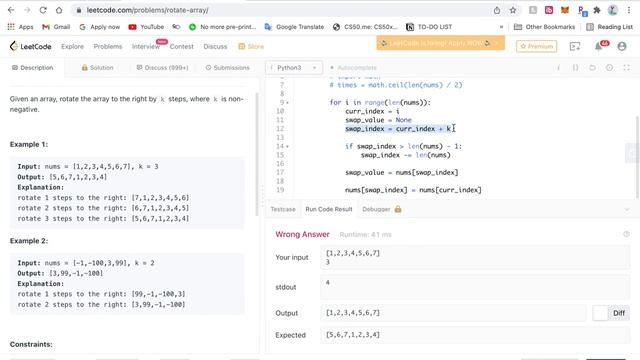Share page using address bar share icon
This screenshot has height=360, width=640.
point(497,10)
